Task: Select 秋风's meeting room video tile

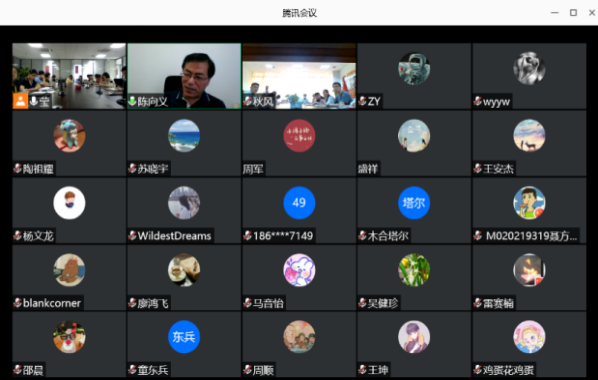Action: pyautogui.click(x=299, y=76)
